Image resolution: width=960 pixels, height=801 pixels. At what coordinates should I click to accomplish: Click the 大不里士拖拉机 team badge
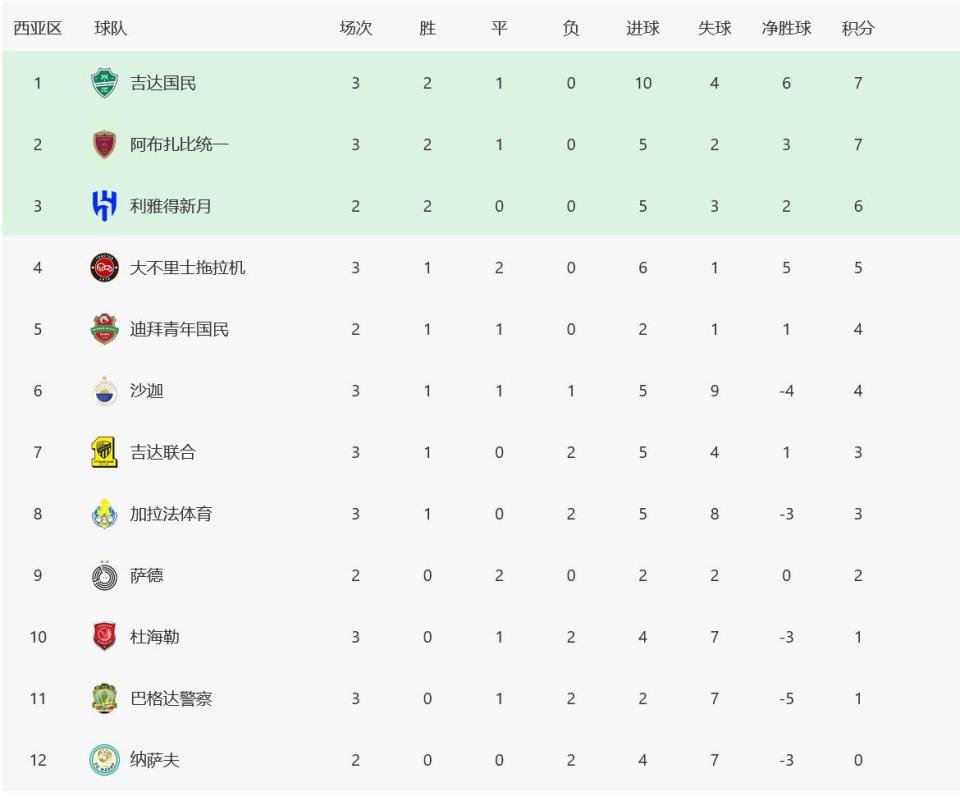(104, 268)
